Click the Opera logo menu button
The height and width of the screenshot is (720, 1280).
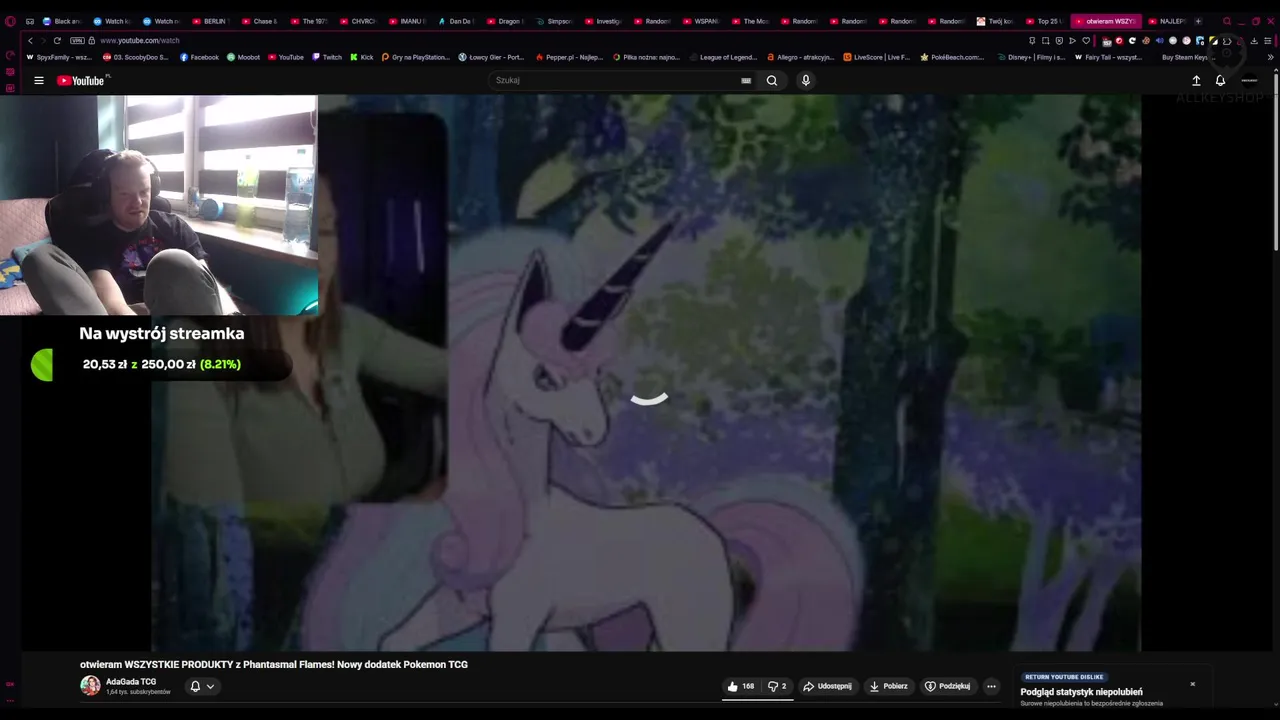click(x=10, y=21)
